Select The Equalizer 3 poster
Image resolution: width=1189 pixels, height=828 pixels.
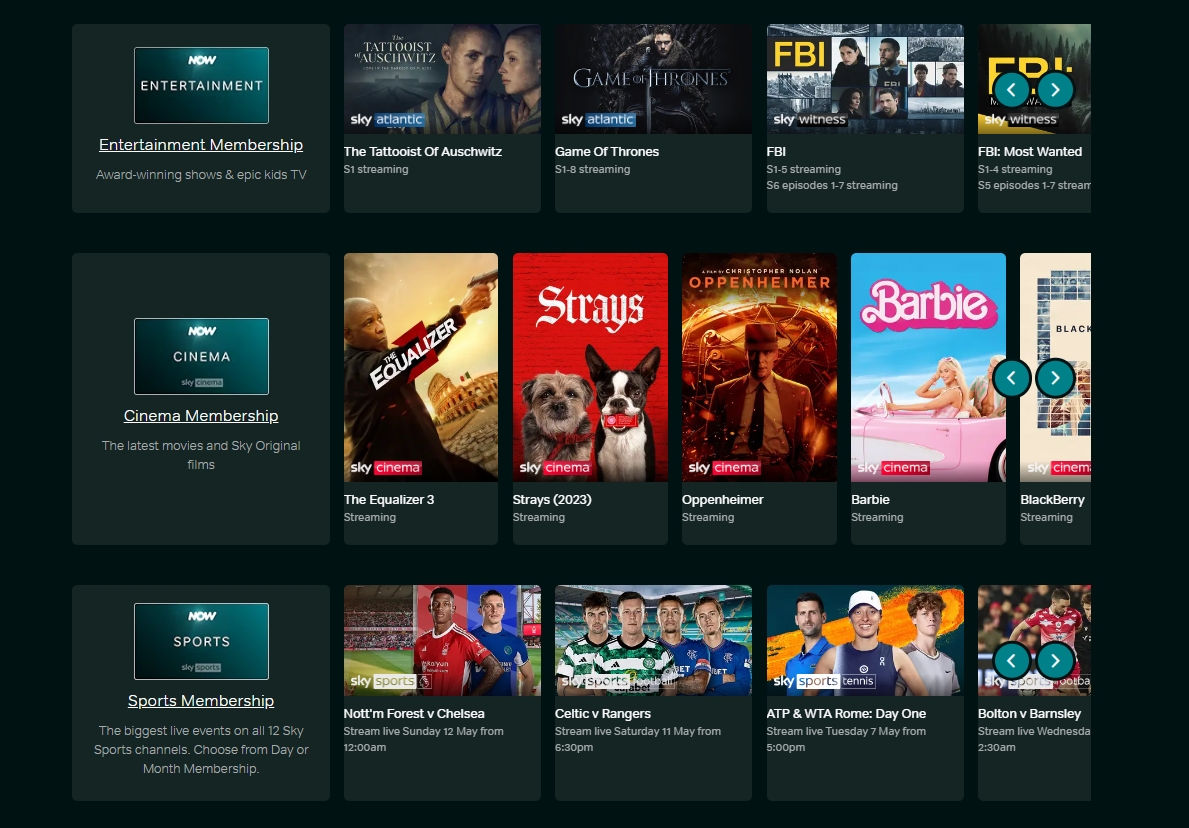coord(421,368)
